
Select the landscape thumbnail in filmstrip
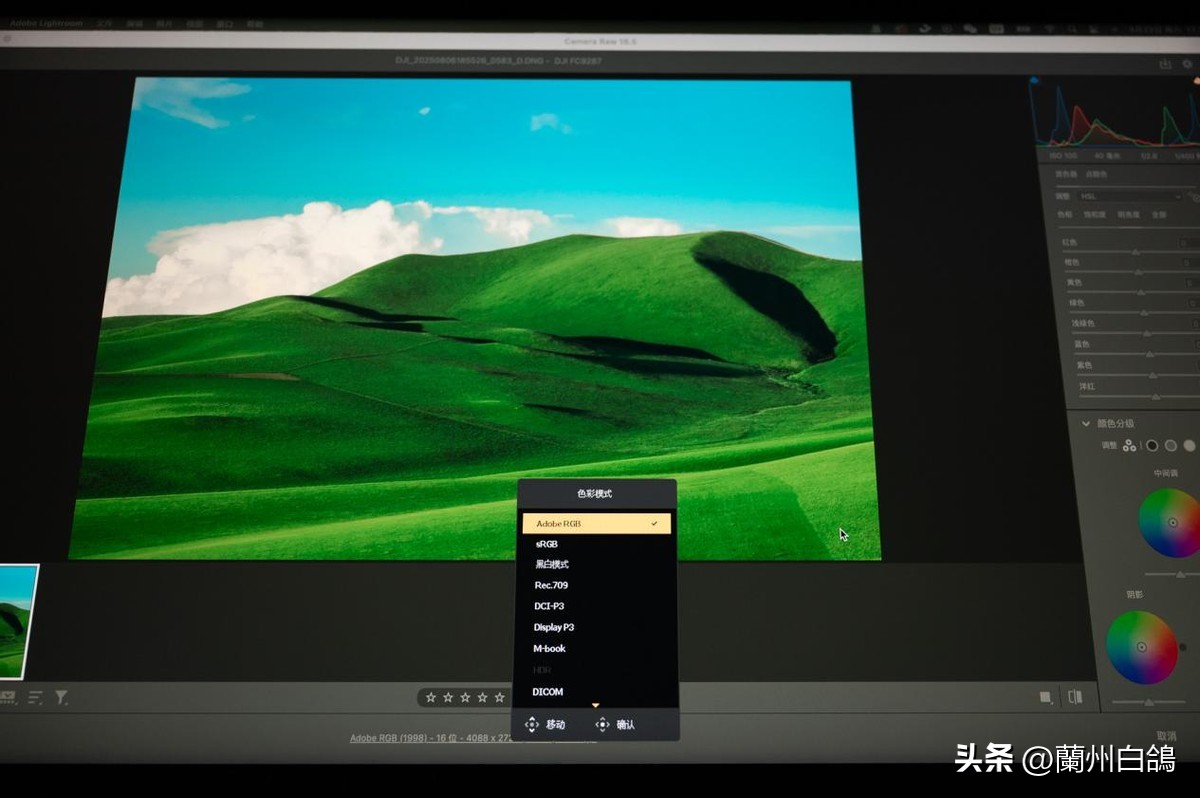[18, 620]
